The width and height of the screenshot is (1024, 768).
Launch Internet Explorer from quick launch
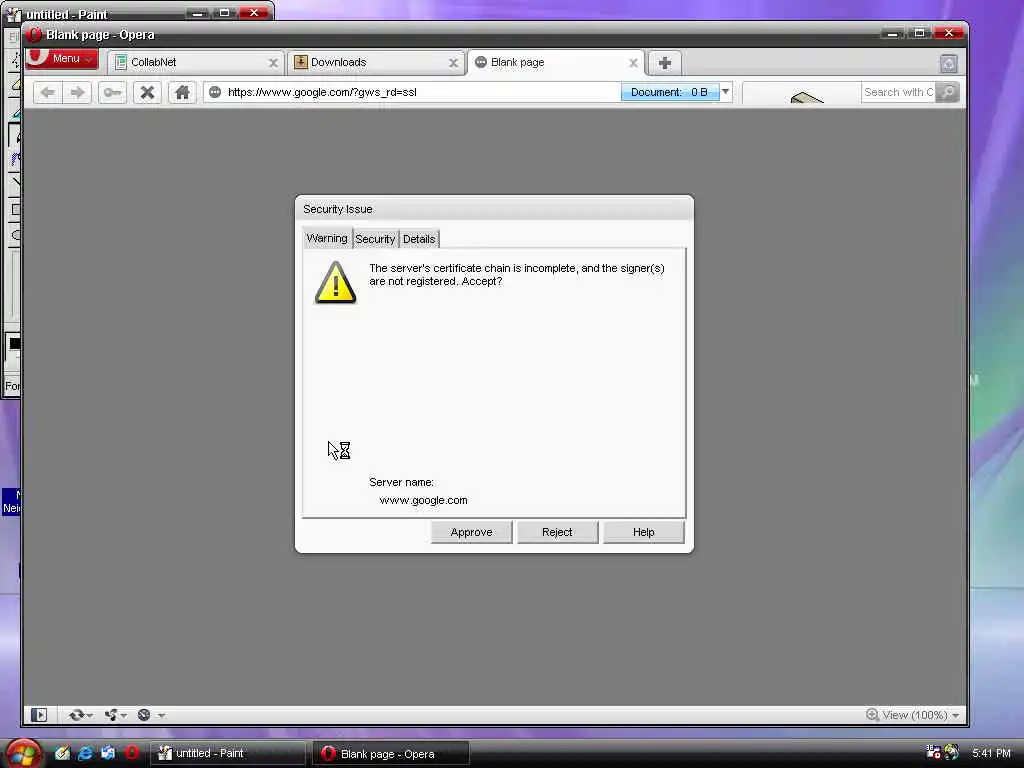click(85, 753)
